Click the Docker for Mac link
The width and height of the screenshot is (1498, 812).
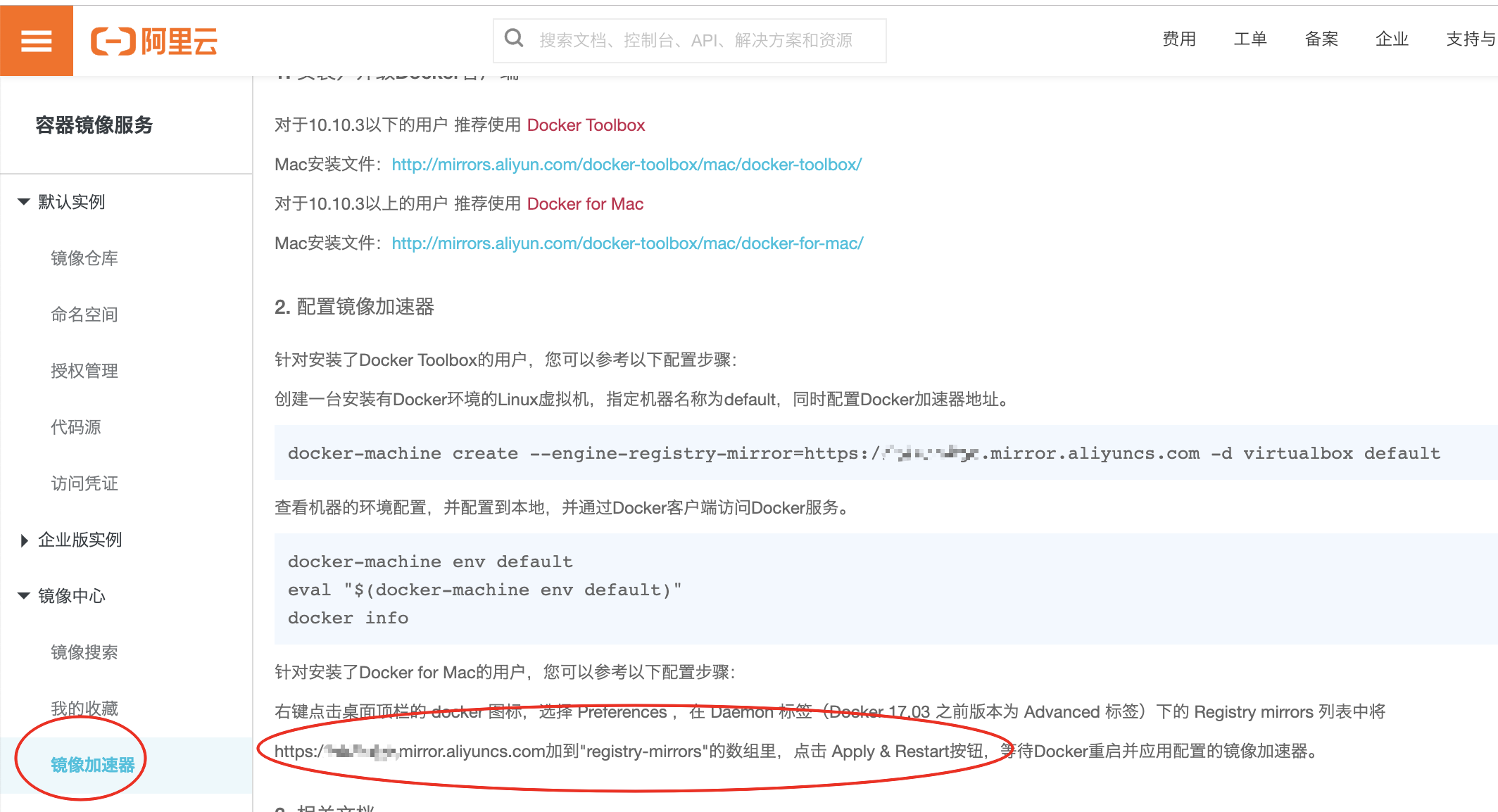coord(585,204)
